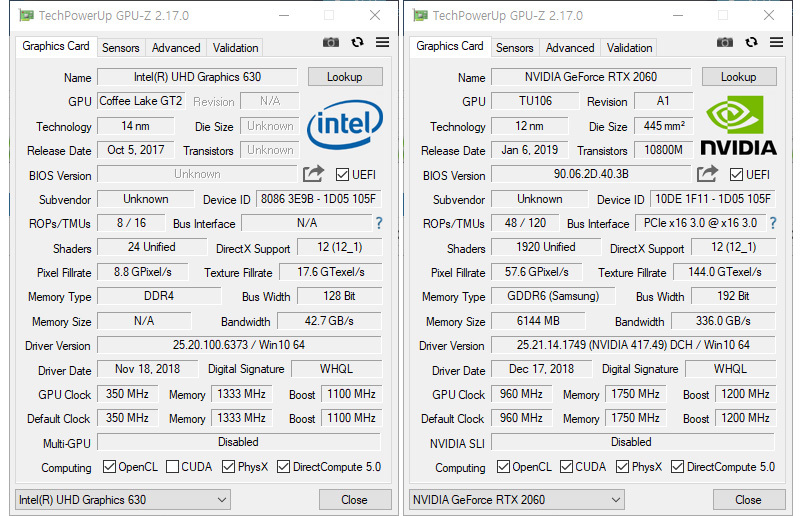
Task: Click the Bus Interface question mark for RTX 2060
Action: [x=773, y=223]
